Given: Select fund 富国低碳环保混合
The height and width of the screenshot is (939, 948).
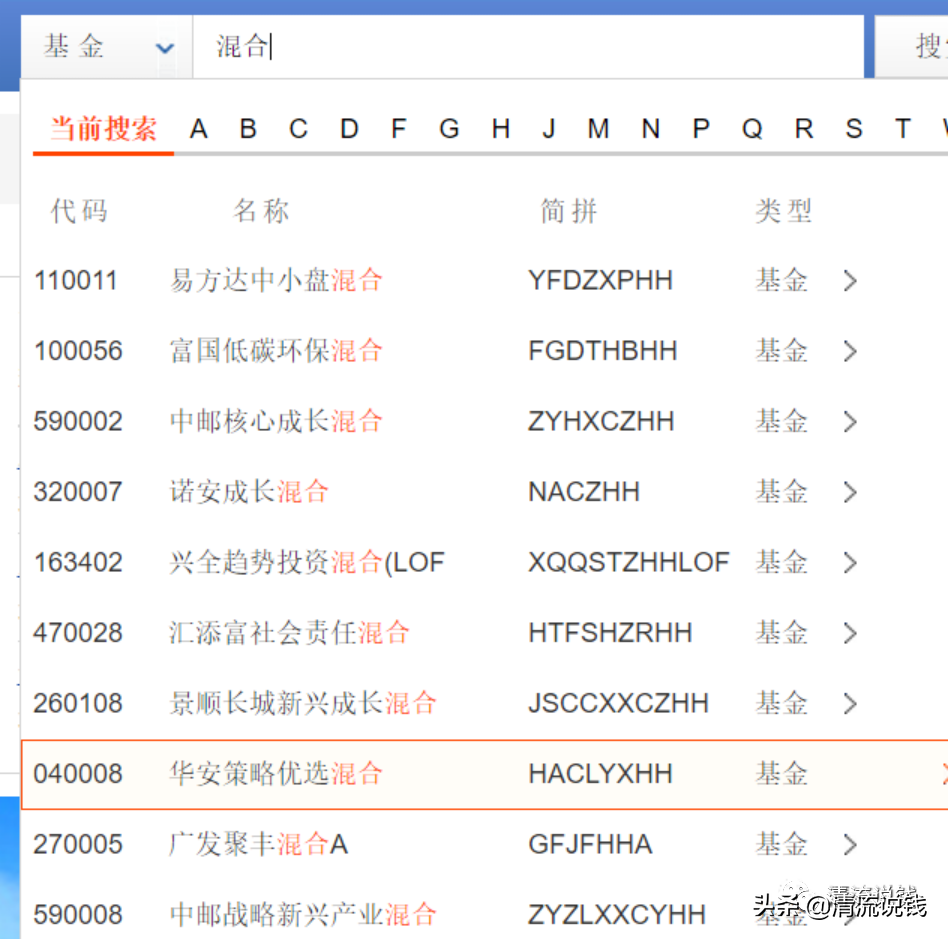Looking at the screenshot, I should pos(276,351).
